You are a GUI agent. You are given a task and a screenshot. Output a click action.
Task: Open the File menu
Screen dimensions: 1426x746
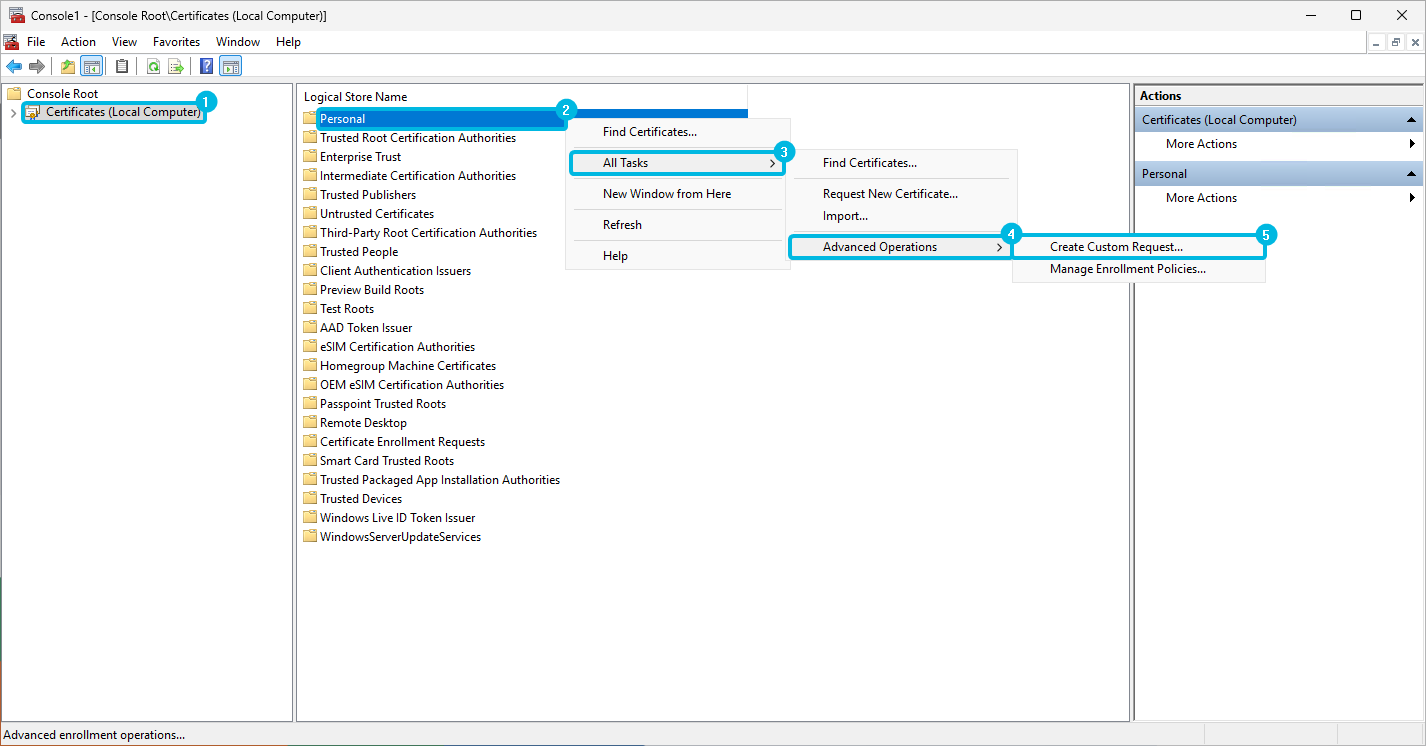[36, 42]
